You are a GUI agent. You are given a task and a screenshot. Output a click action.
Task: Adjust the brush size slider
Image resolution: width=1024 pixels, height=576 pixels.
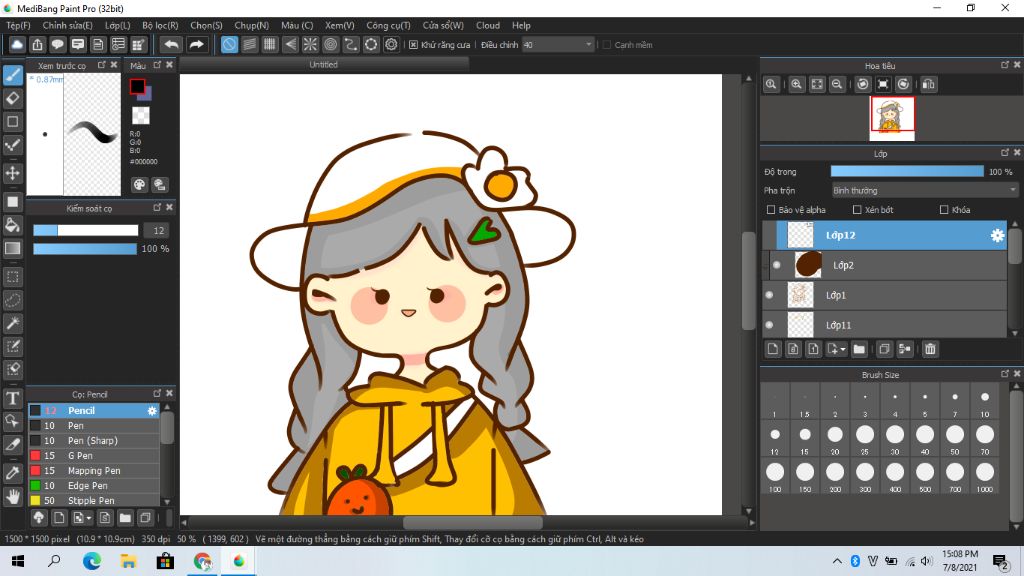pyautogui.click(x=86, y=230)
